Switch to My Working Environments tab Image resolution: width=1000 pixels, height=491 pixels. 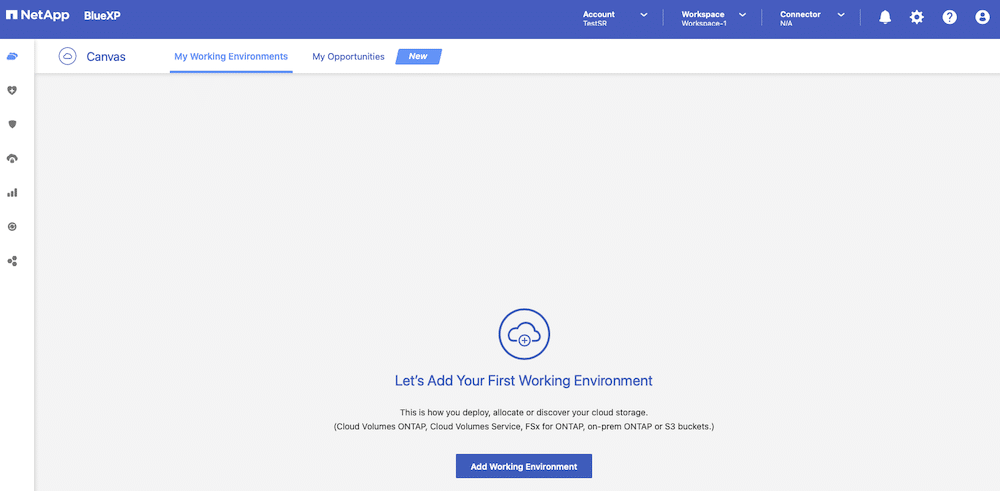[x=231, y=57]
